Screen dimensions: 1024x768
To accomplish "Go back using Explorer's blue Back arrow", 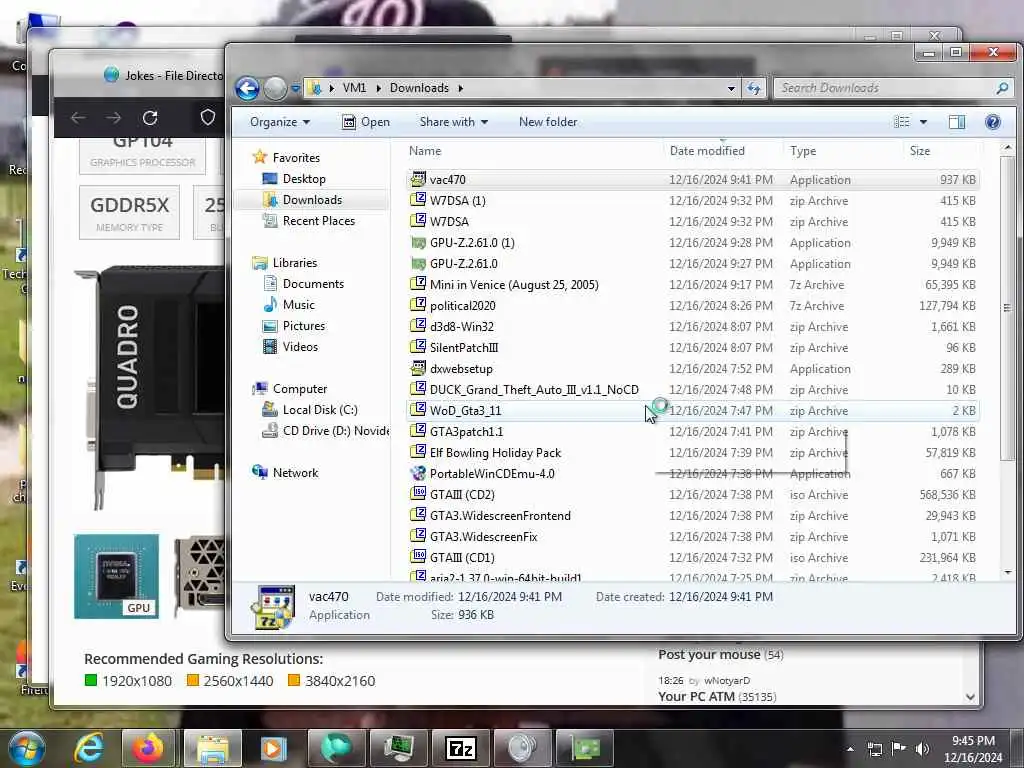I will coord(248,88).
